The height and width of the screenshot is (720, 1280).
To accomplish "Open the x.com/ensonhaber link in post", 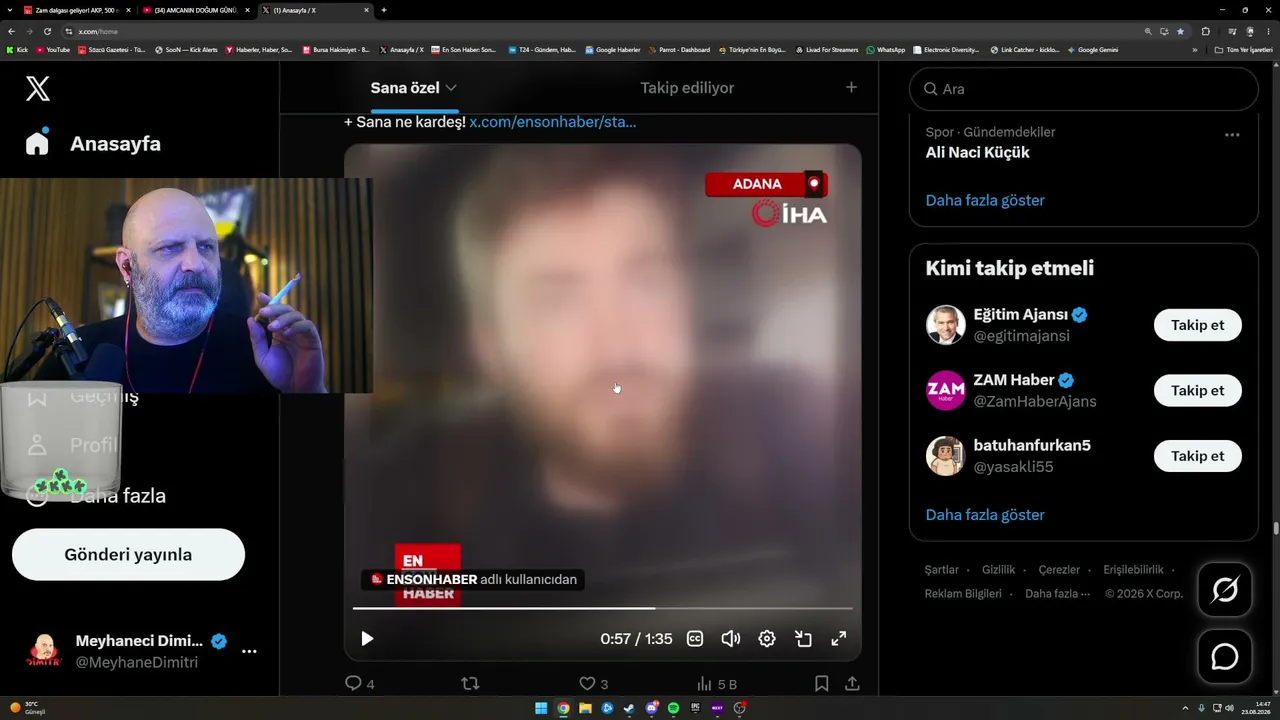I will pos(553,122).
